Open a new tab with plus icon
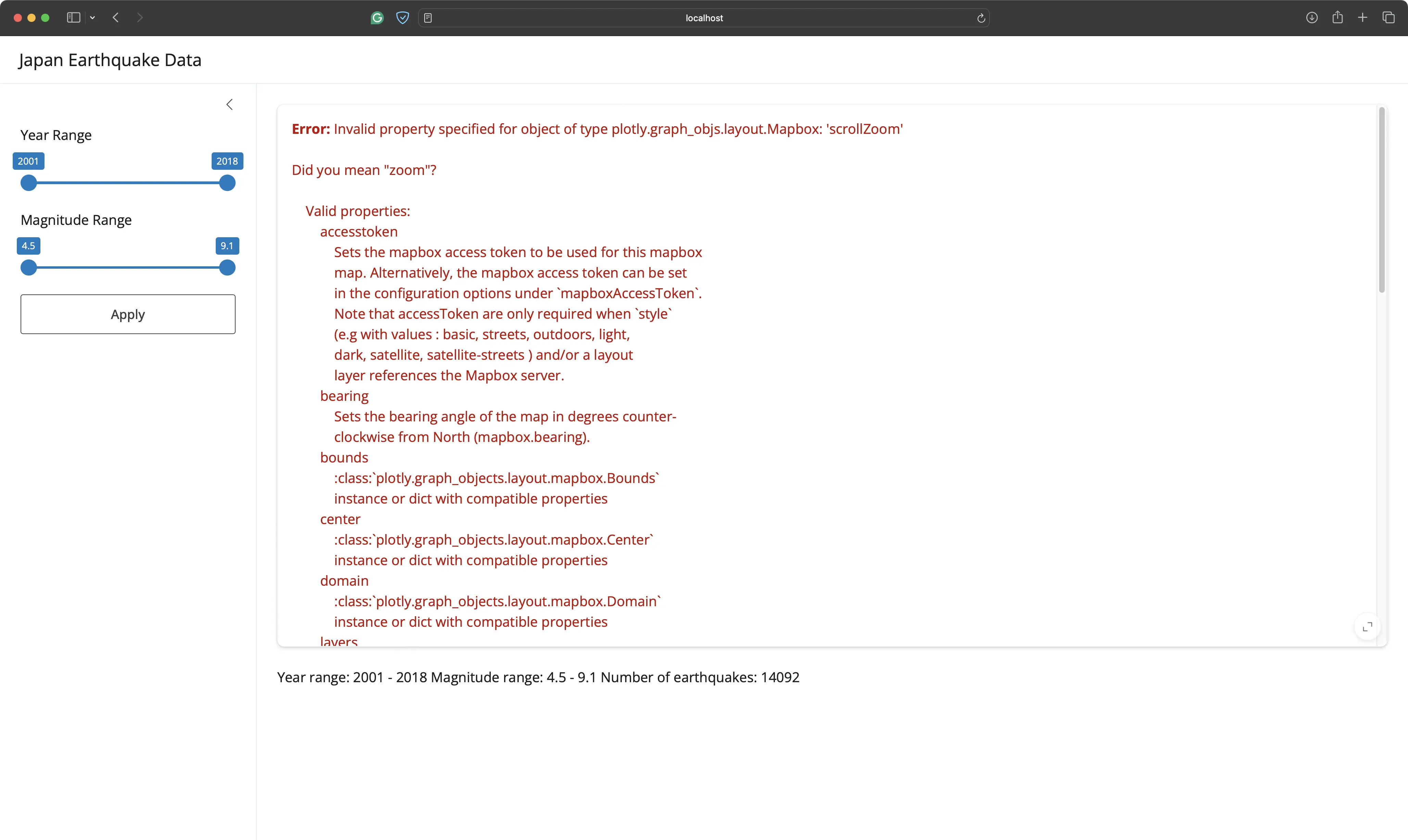The width and height of the screenshot is (1408, 840). pos(1363,17)
